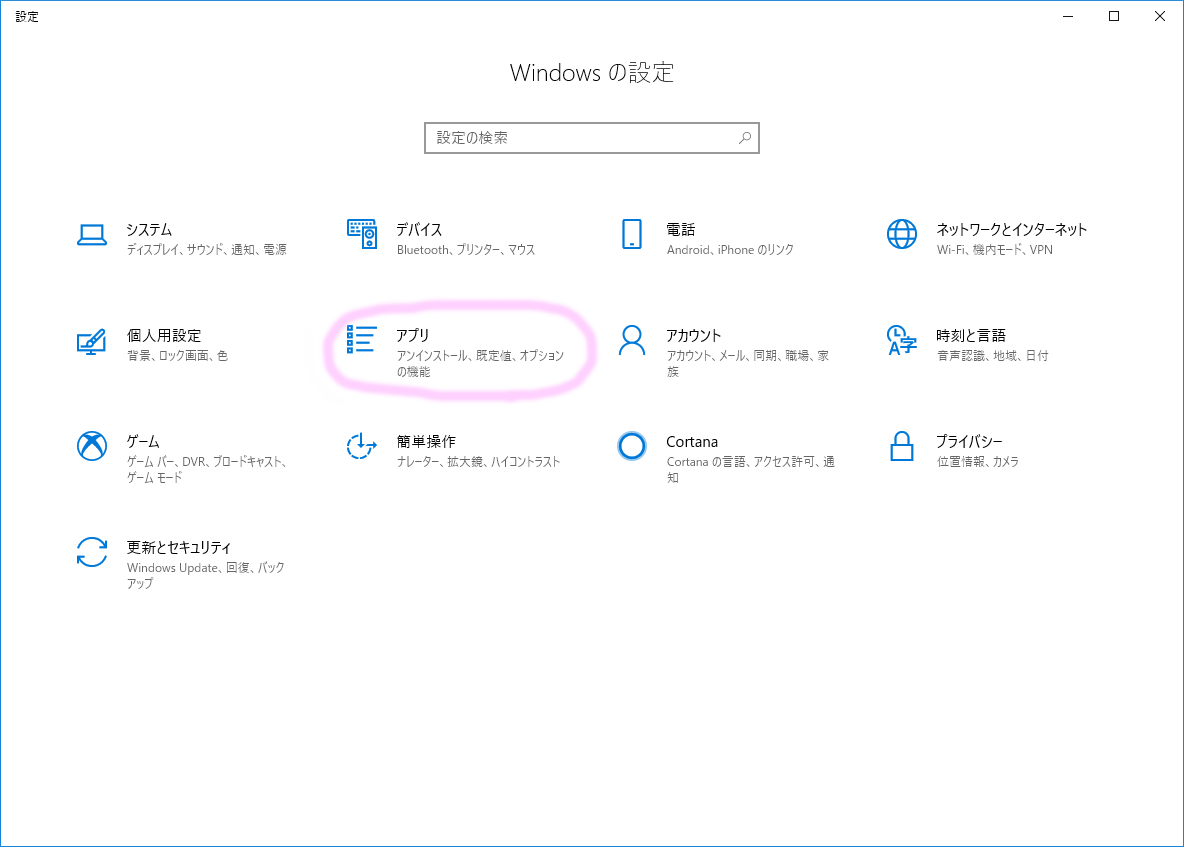Click the magnifier icon in search box
The image size is (1184, 847).
click(x=745, y=137)
